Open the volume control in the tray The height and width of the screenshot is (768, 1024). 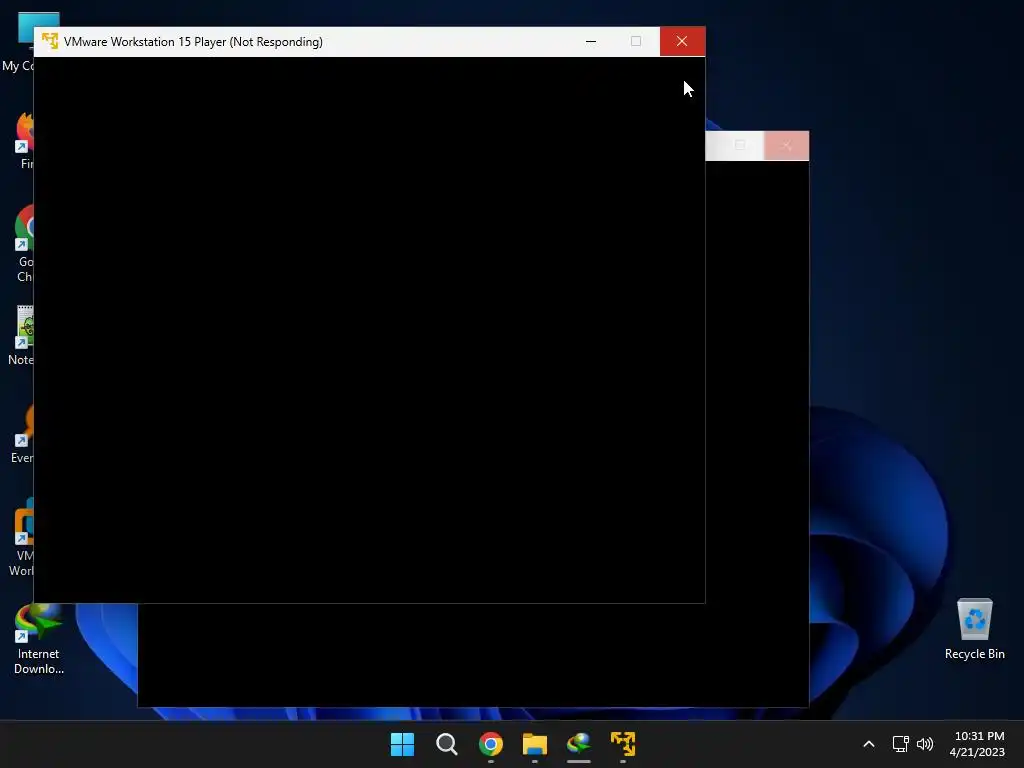[x=925, y=744]
